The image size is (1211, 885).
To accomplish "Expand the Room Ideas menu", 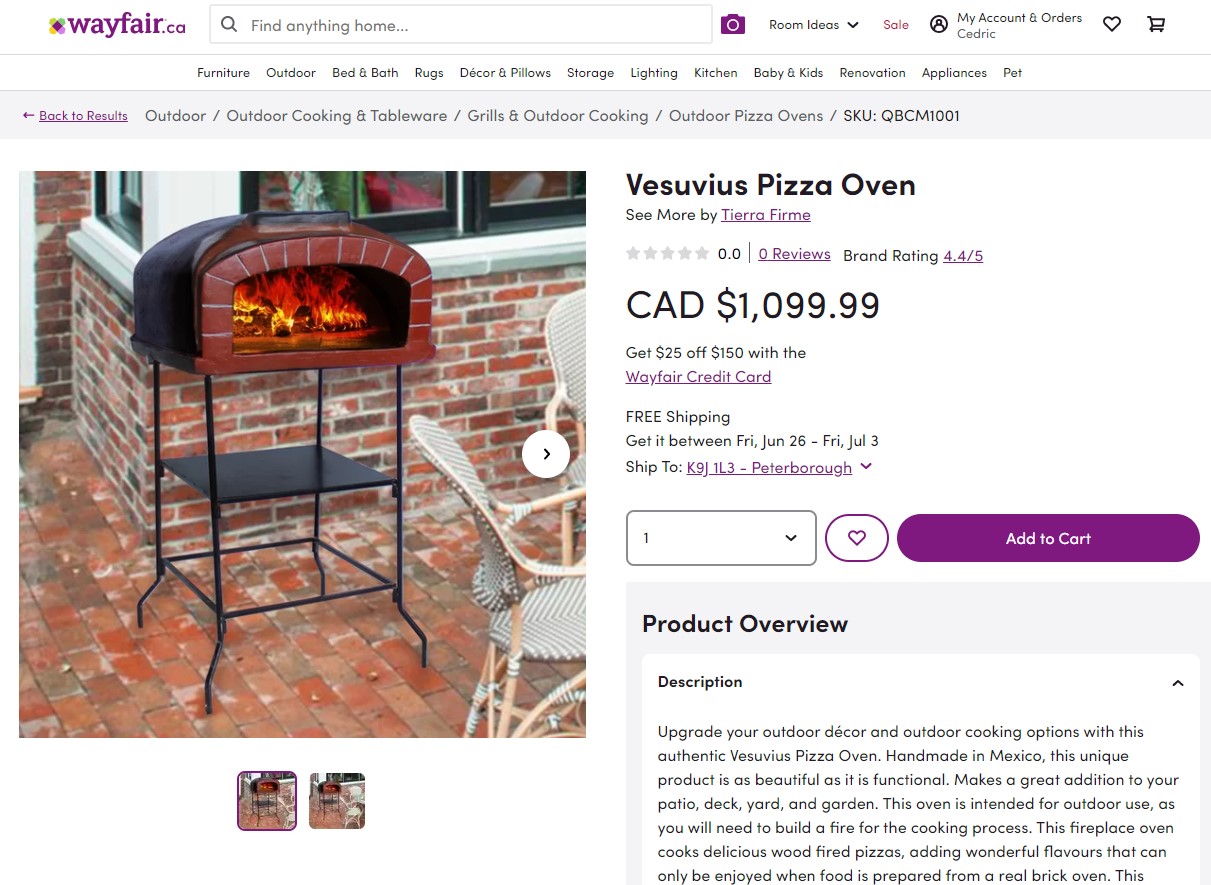I will (x=813, y=25).
